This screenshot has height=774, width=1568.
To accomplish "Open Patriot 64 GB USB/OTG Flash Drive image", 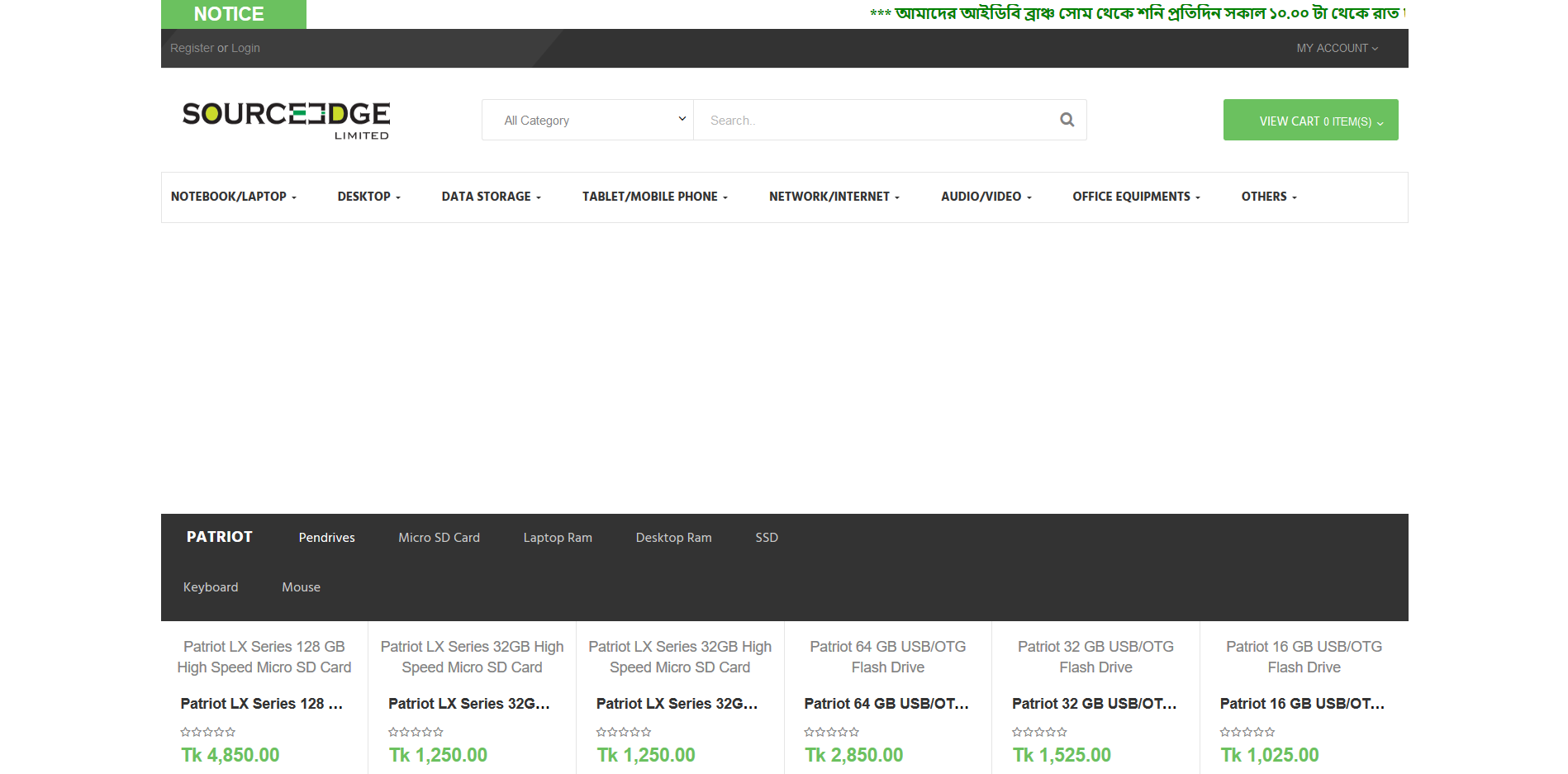I will click(888, 657).
